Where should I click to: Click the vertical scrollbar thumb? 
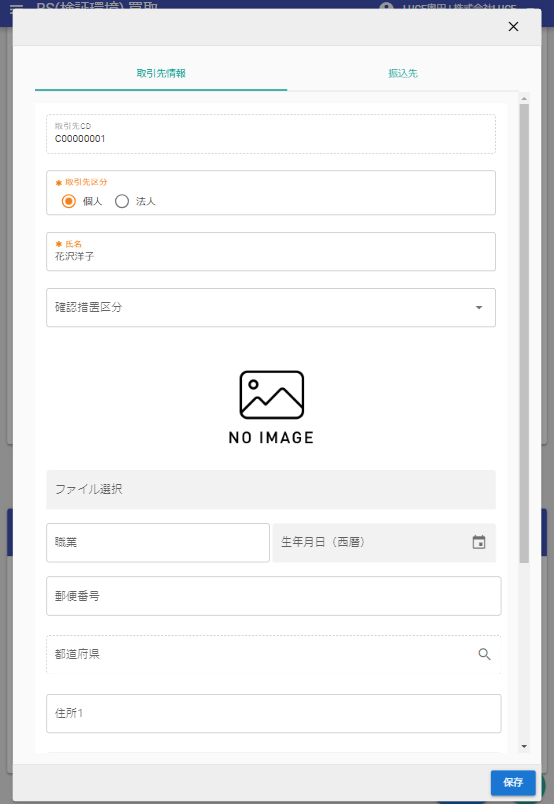(524, 333)
